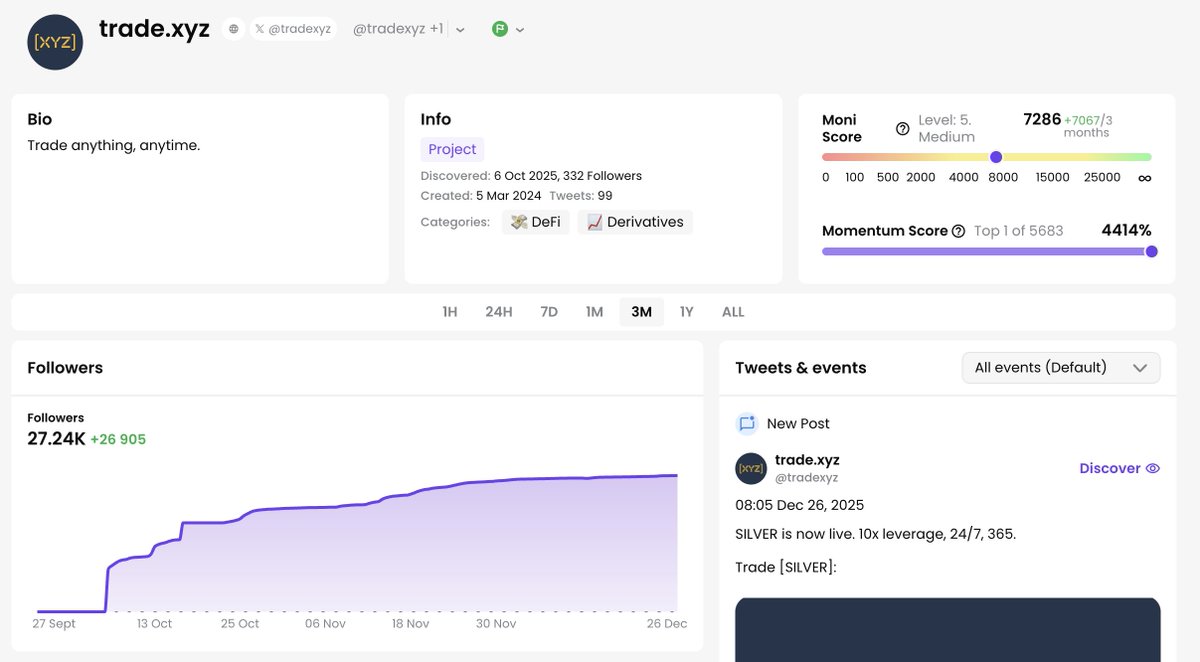Choose the ALL time range tab

tap(733, 312)
